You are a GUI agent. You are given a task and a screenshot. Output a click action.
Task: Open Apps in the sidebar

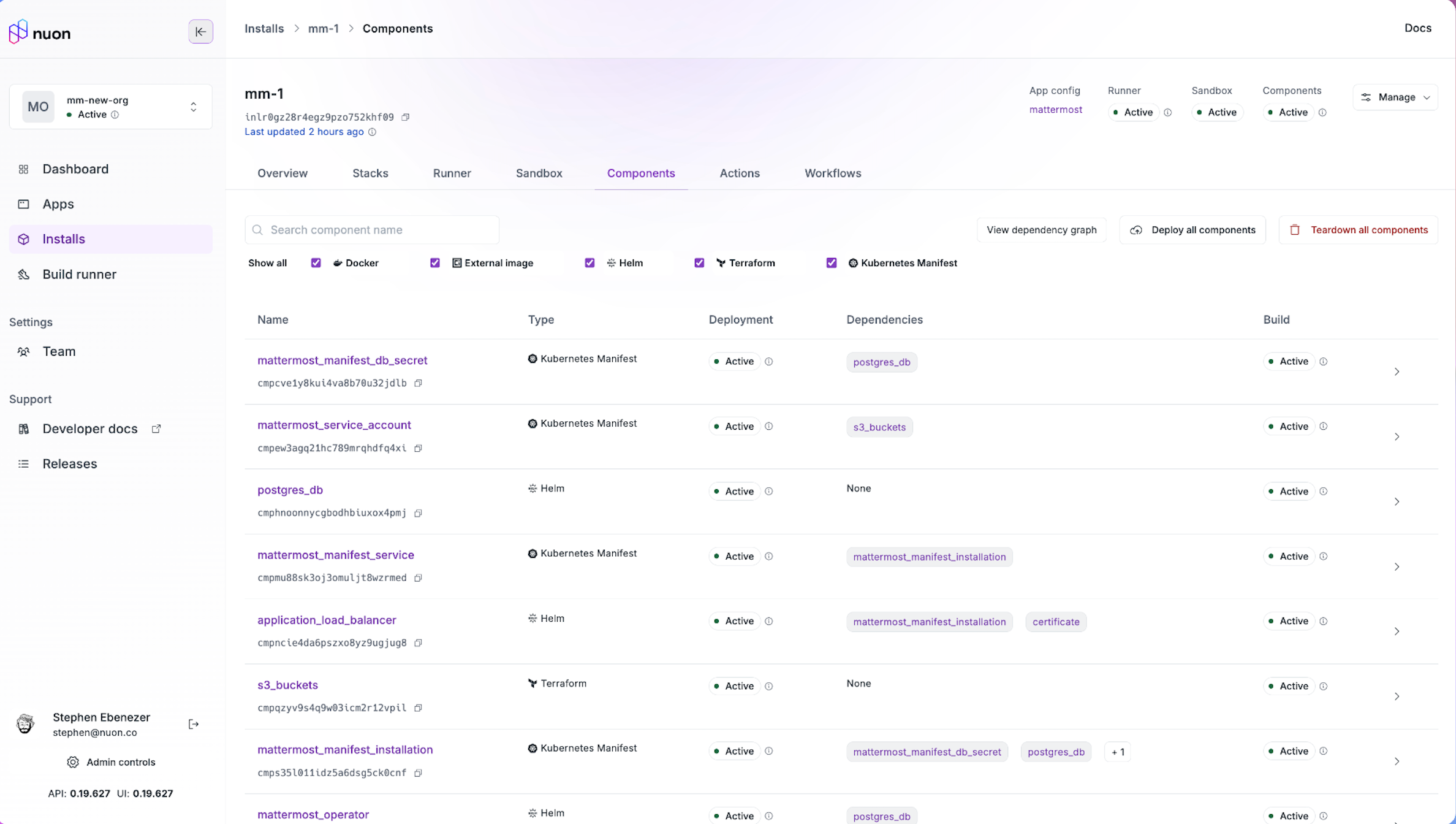coord(111,204)
